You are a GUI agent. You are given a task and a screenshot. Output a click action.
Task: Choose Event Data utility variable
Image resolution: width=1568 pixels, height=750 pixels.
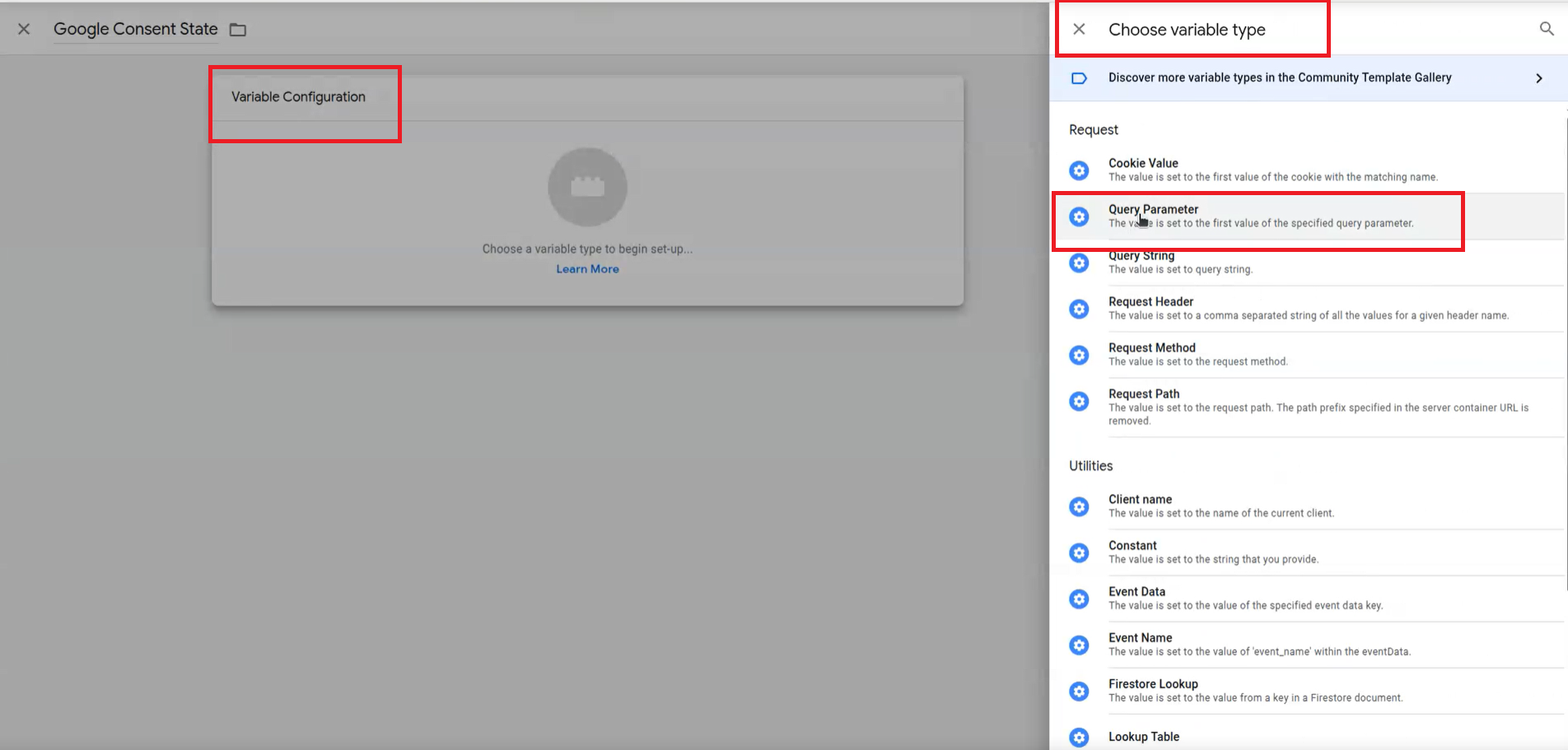click(1309, 598)
